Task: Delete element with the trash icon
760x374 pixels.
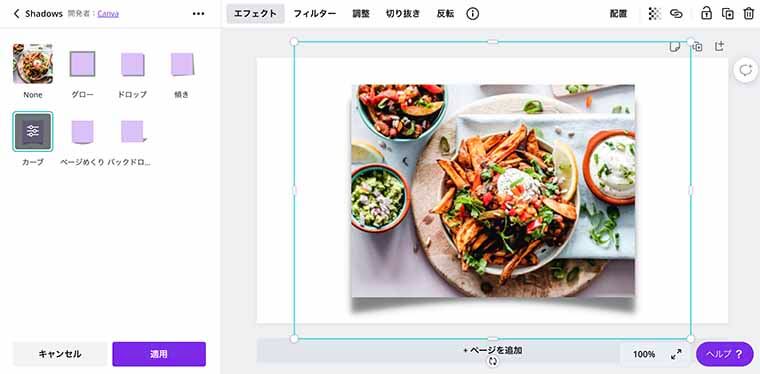Action: coord(748,14)
